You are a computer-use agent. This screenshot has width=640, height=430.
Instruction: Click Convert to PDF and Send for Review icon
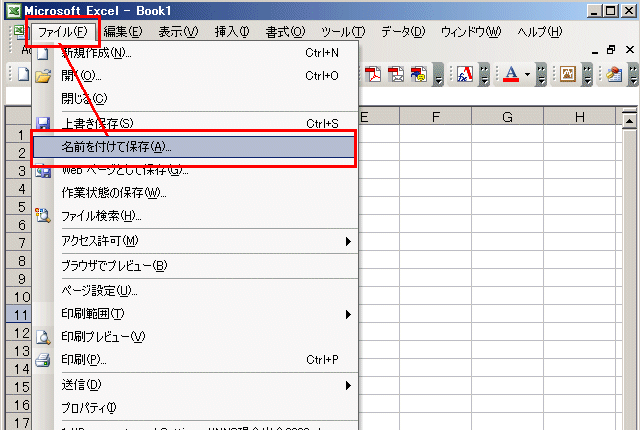tap(418, 74)
